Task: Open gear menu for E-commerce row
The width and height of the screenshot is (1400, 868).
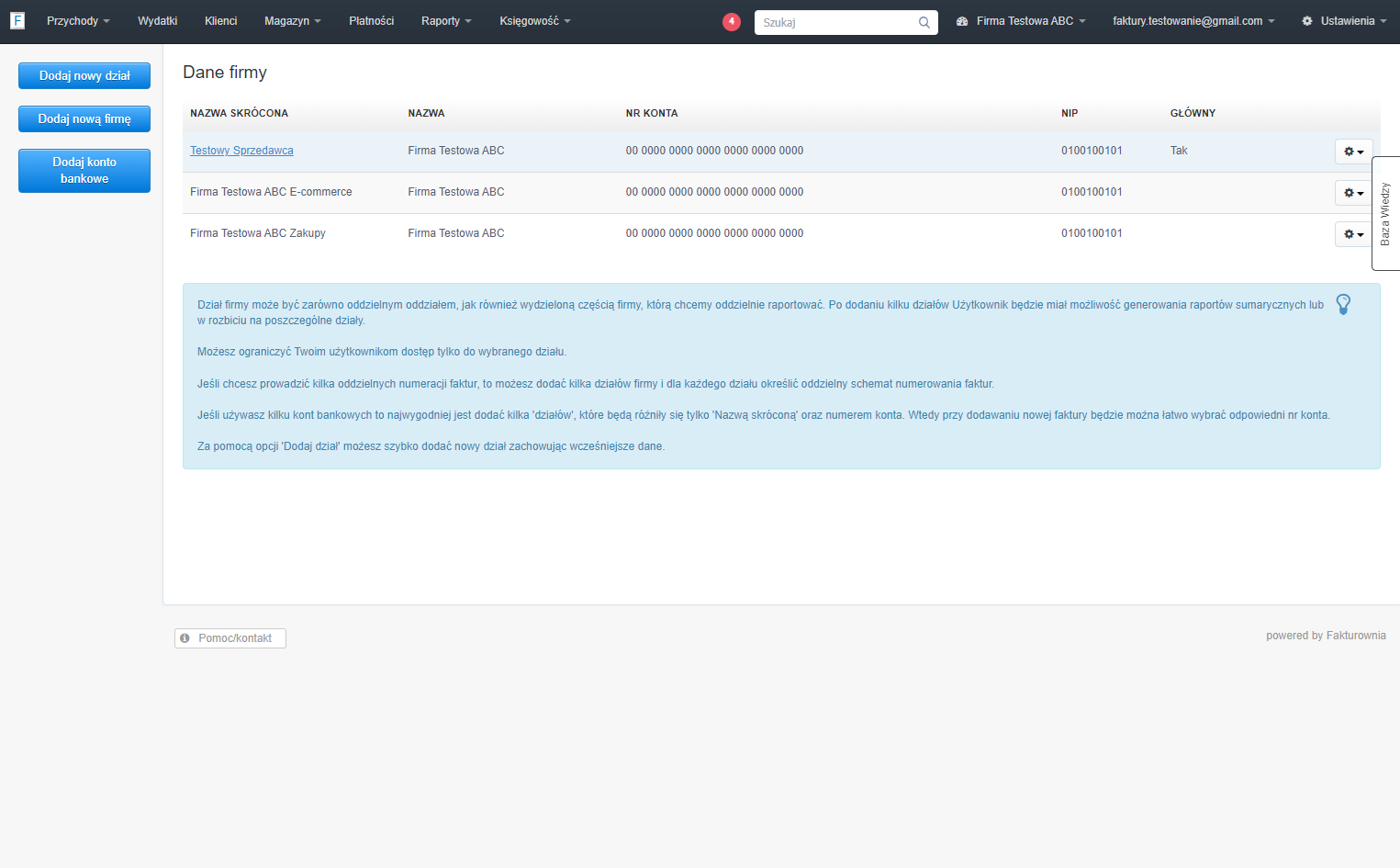Action: (1353, 193)
